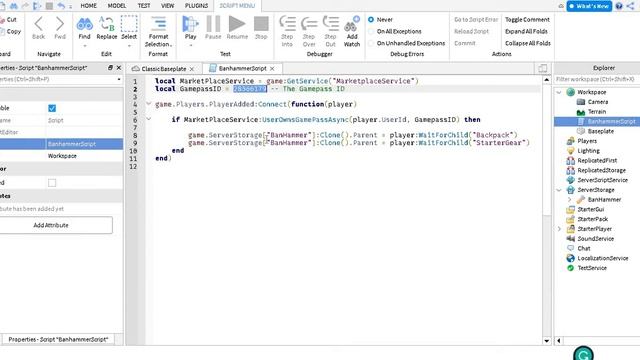This screenshot has height=360, width=640.
Task: Expand the StarterPlayer tree node
Action: pos(559,229)
